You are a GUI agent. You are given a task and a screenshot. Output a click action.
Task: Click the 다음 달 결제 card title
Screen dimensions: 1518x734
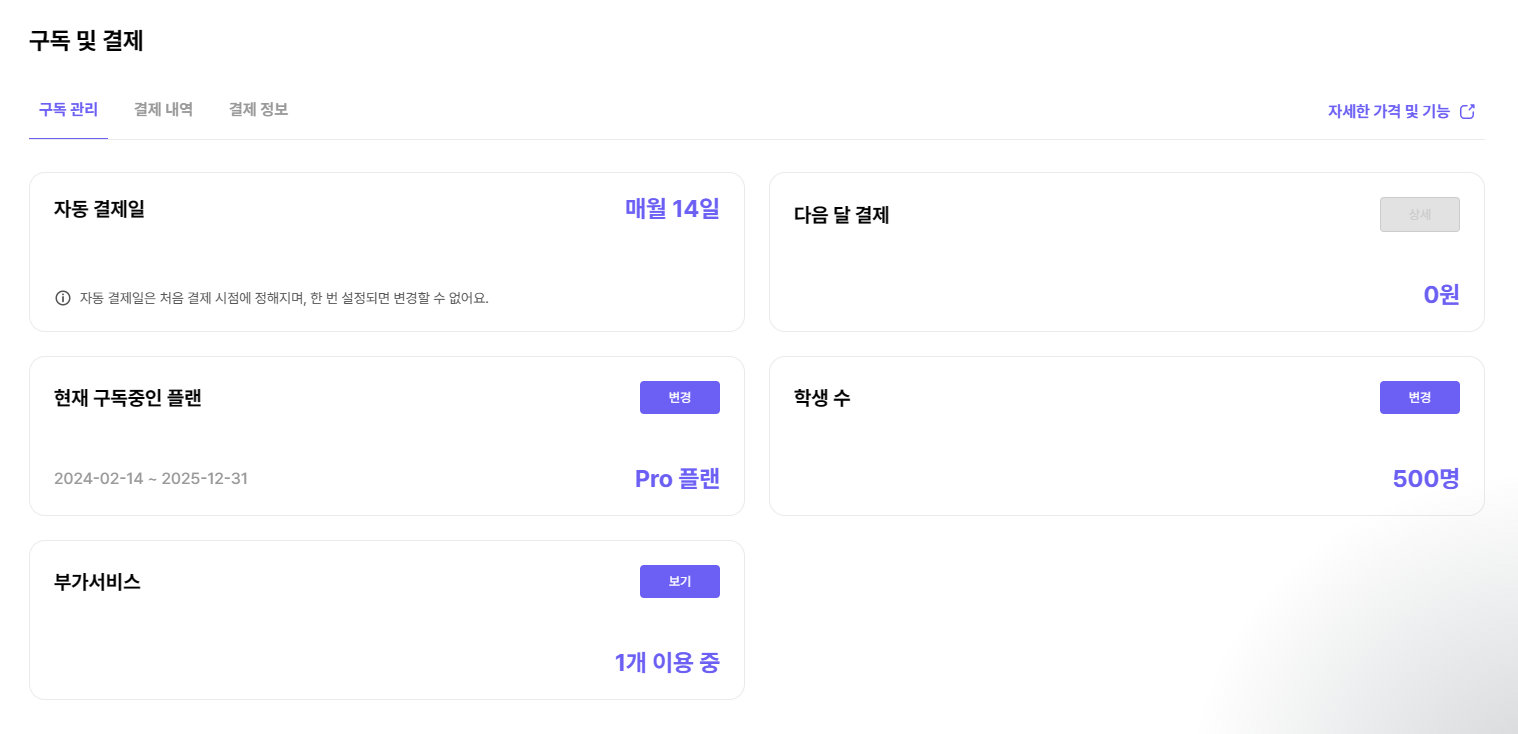pos(841,215)
